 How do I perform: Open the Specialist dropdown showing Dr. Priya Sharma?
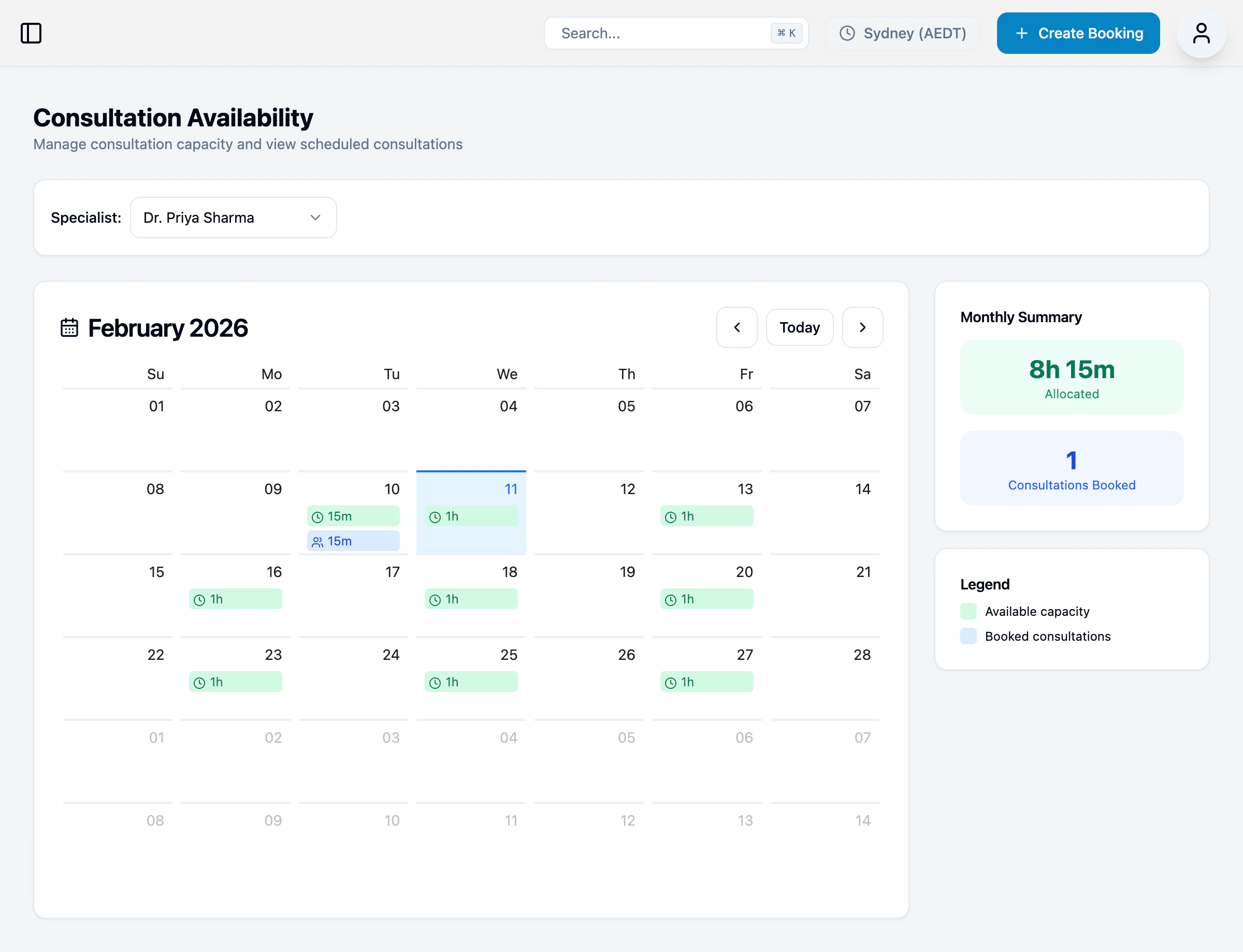coord(233,217)
